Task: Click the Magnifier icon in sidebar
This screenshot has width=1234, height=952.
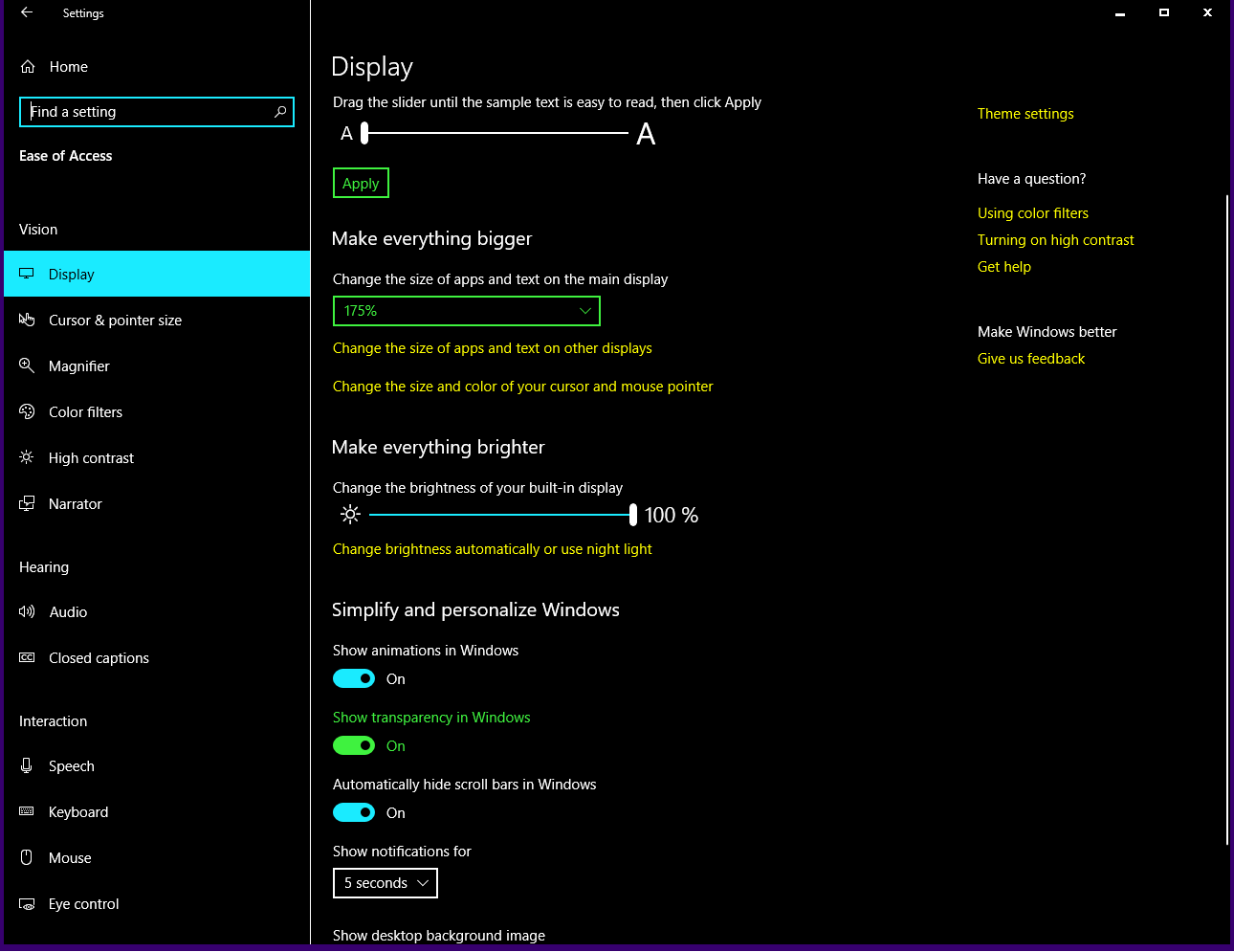Action: click(27, 365)
